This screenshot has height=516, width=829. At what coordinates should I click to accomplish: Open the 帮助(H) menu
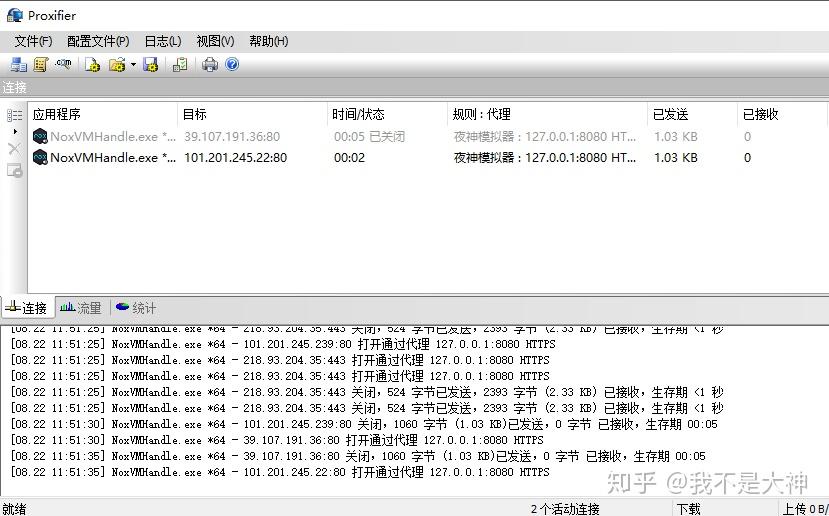click(269, 41)
